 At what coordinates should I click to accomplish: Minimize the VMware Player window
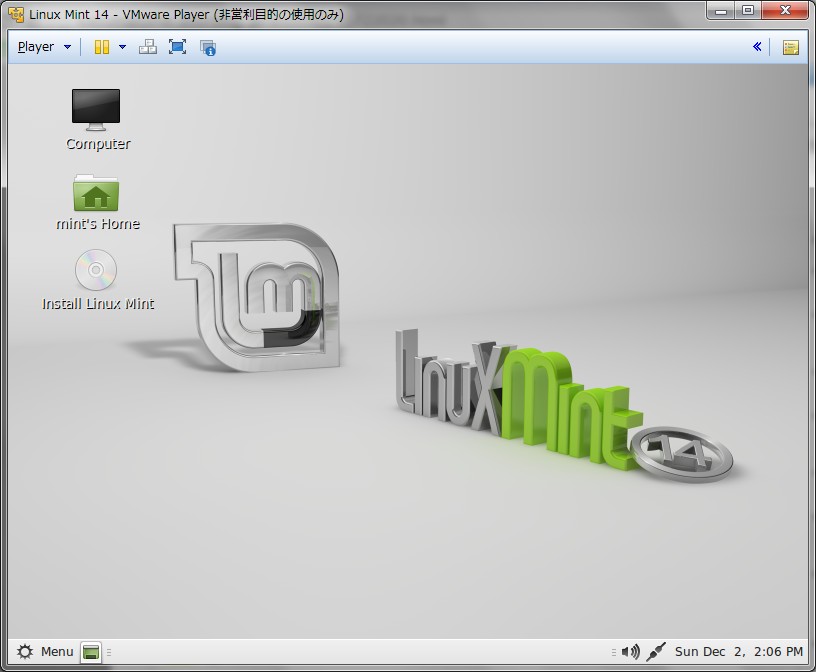point(721,11)
